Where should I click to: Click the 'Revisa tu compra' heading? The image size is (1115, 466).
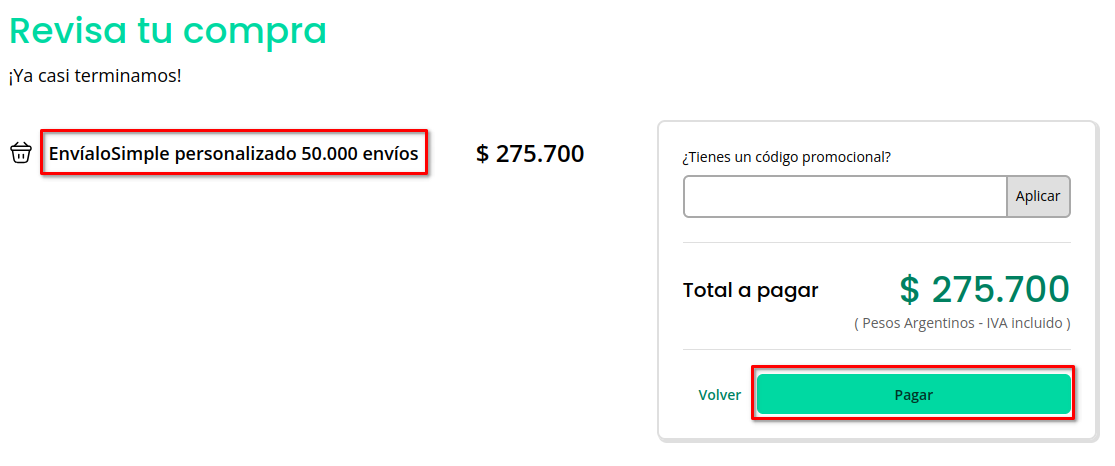[168, 31]
